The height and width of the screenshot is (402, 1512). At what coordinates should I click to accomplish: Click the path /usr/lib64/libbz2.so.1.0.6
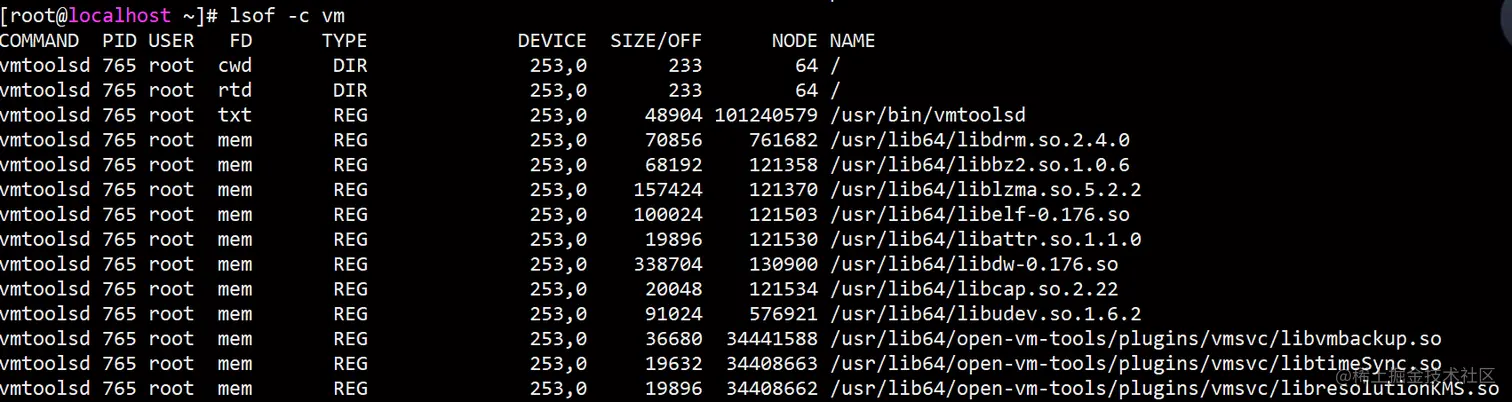pyautogui.click(x=979, y=165)
